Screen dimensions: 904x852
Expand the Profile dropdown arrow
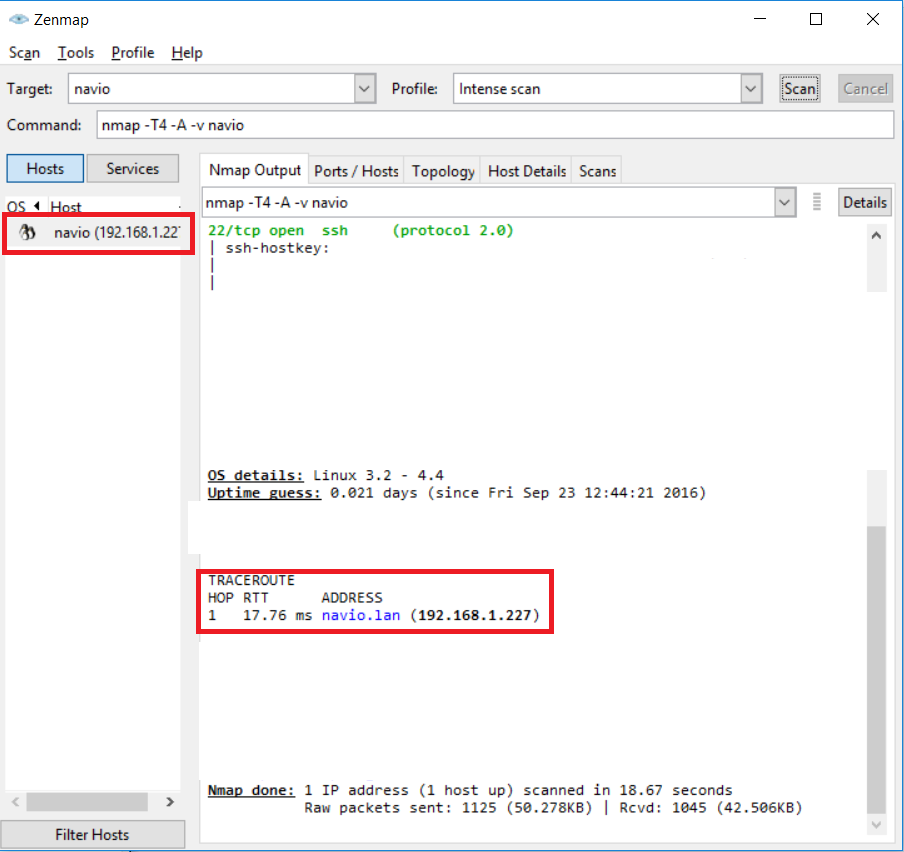pyautogui.click(x=751, y=89)
